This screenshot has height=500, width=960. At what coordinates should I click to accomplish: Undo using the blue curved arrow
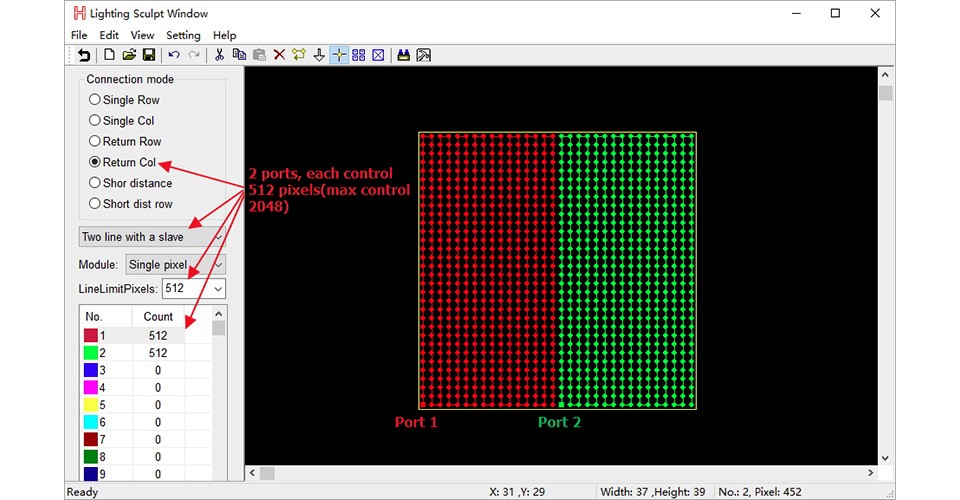click(x=174, y=55)
